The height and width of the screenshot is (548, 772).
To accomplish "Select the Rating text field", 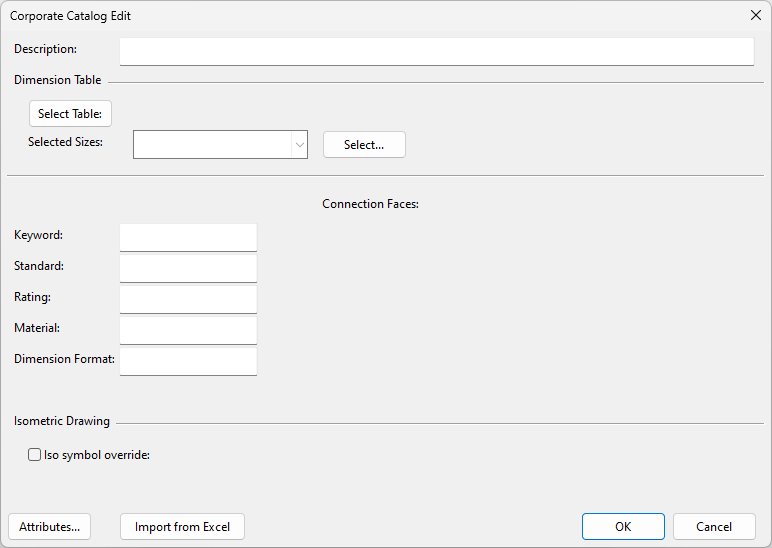I will 188,299.
